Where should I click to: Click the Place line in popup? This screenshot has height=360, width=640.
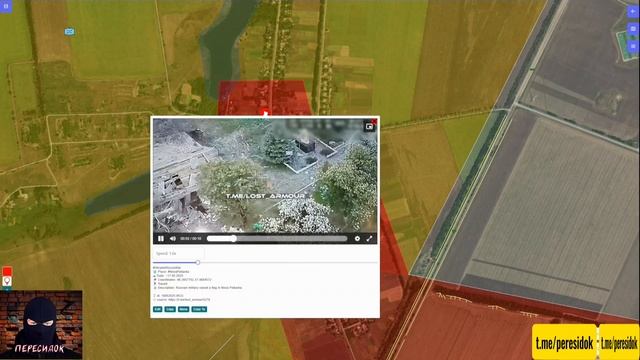point(171,271)
